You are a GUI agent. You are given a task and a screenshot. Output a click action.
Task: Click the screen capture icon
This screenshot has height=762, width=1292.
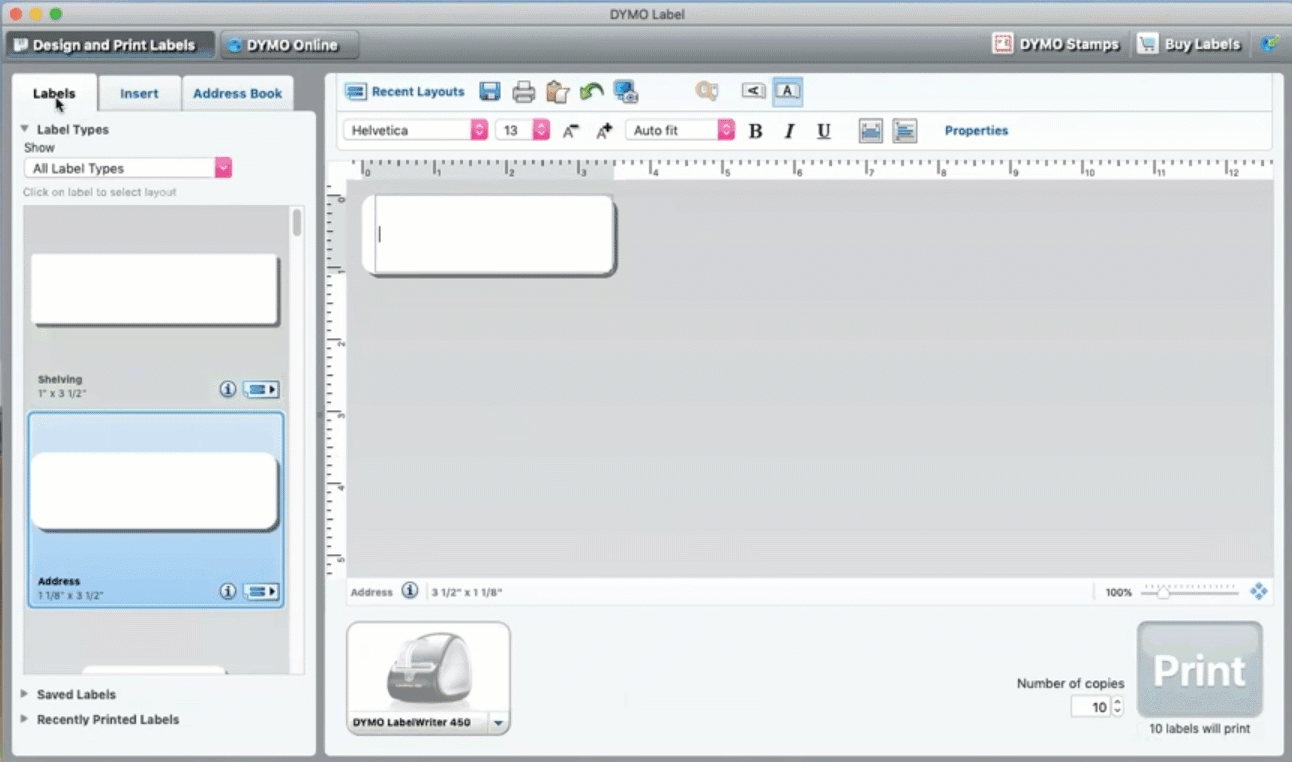(x=626, y=92)
